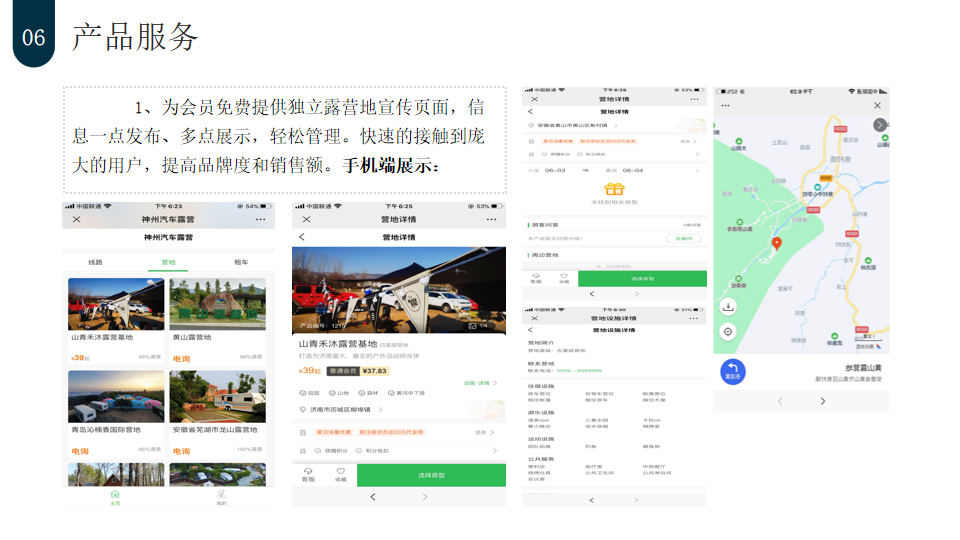Screen dimensions: 960x540
Task: Switch to the 租车 tab
Action: point(241,262)
